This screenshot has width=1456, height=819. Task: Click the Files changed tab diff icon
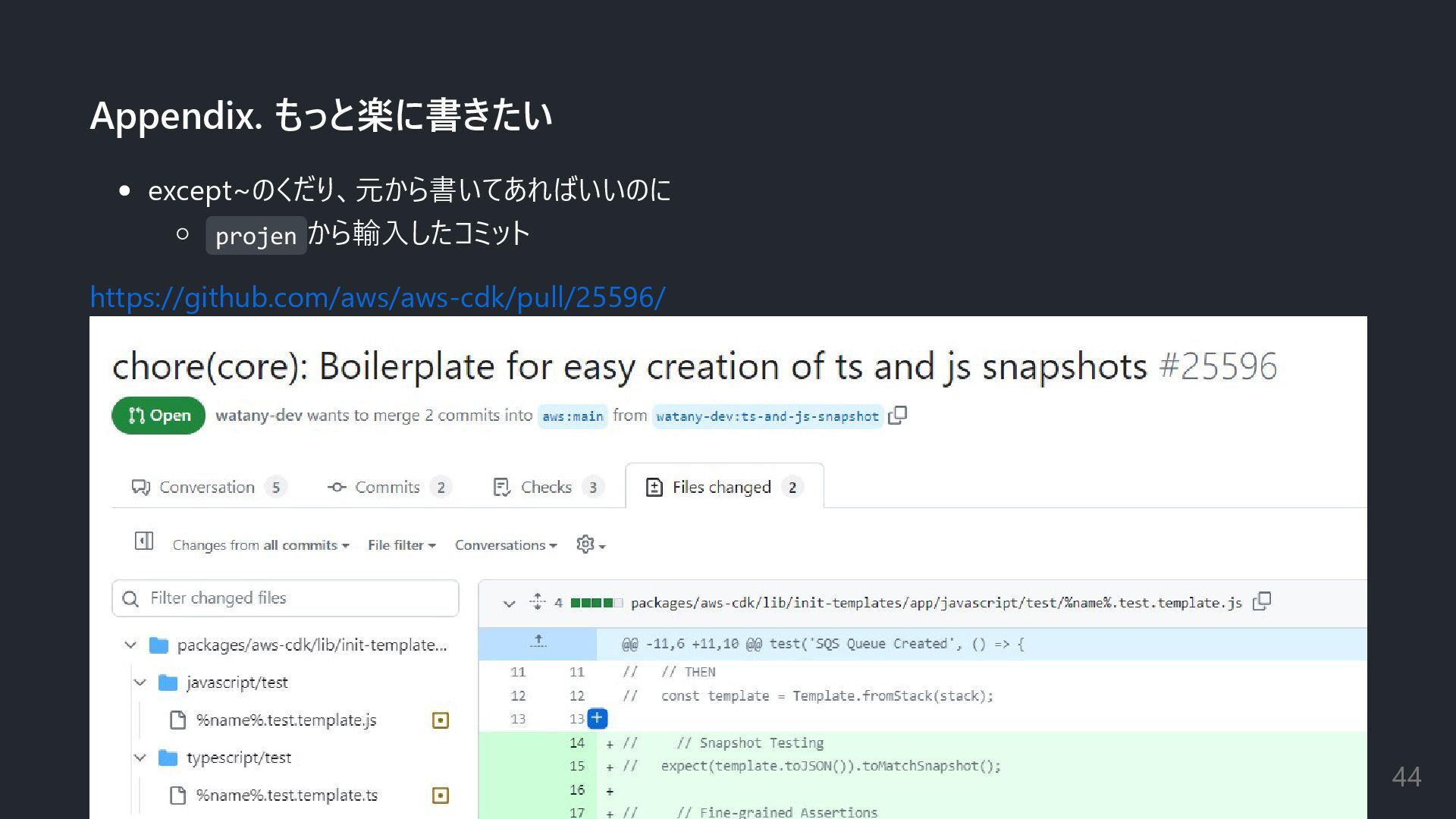pos(654,487)
